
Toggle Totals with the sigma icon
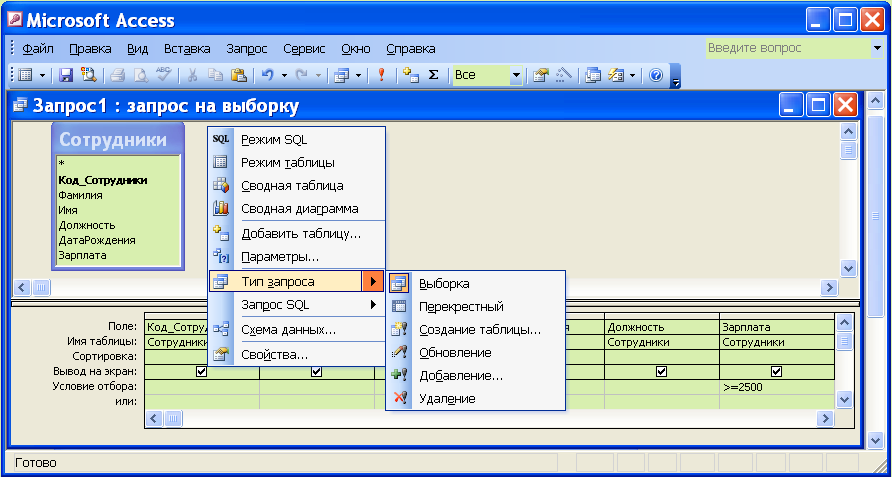pos(433,75)
